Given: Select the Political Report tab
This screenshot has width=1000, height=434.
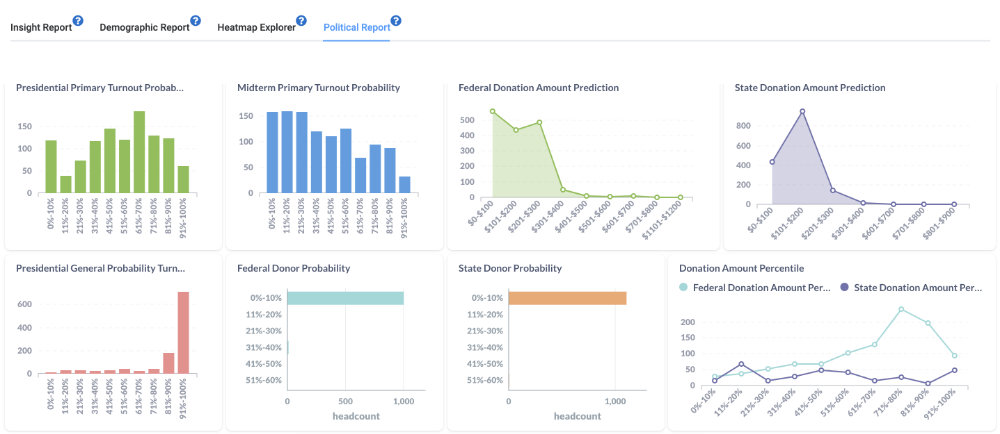Looking at the screenshot, I should click(x=356, y=27).
